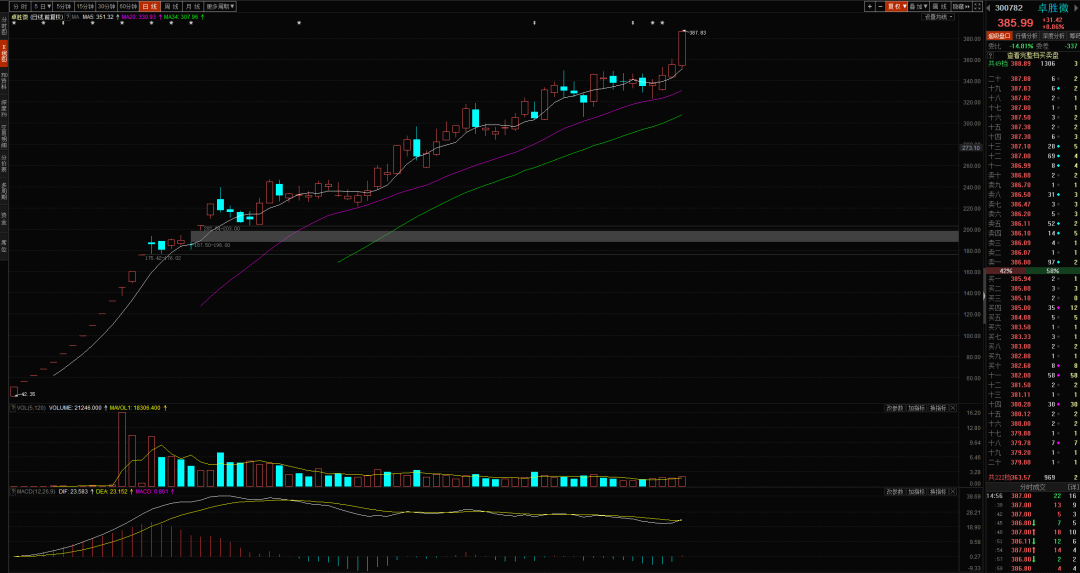Select 日线 daily chart period
Screen dimensions: 1080x573
(149, 6)
